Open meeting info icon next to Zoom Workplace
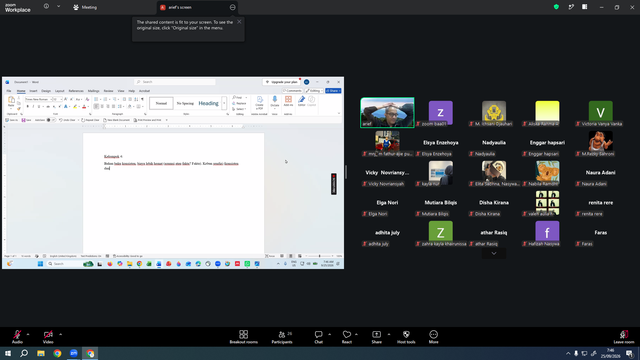The width and height of the screenshot is (640, 360). (46, 7)
